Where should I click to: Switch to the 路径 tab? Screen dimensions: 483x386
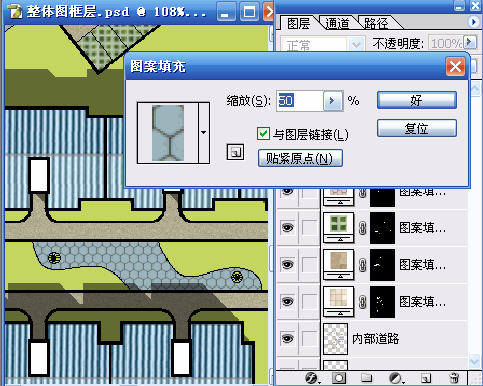point(376,23)
